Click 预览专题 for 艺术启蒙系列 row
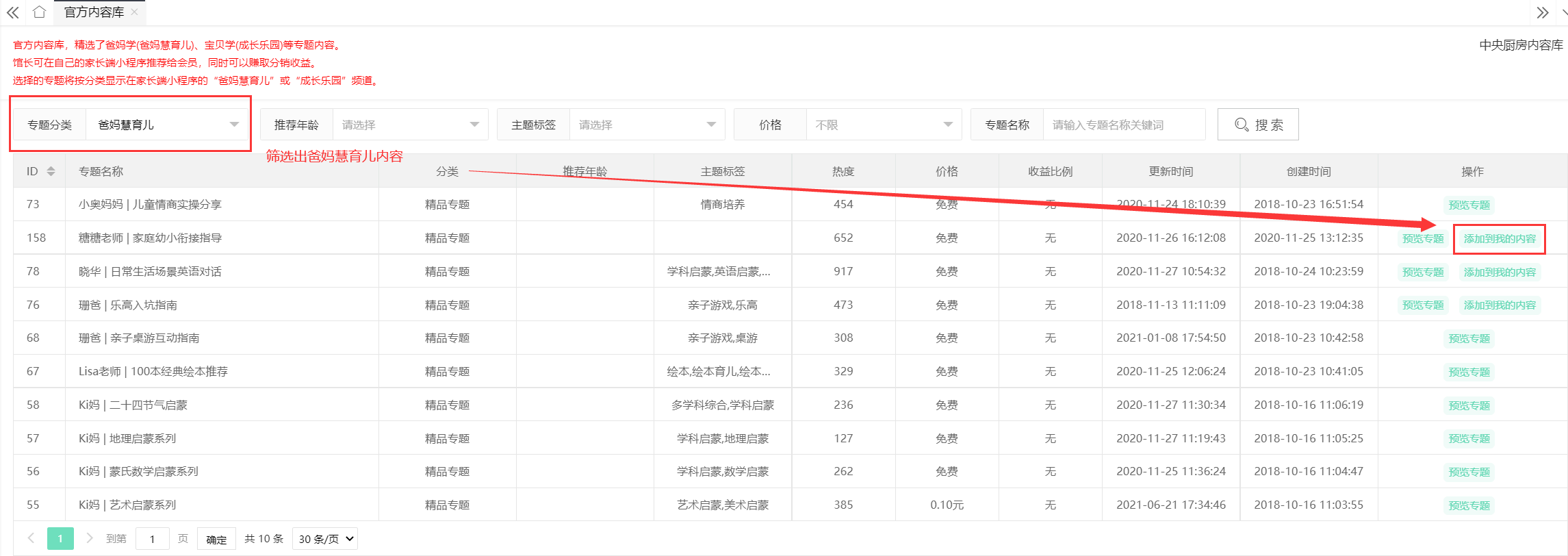Viewport: 1568px width, 556px height. (x=1469, y=505)
